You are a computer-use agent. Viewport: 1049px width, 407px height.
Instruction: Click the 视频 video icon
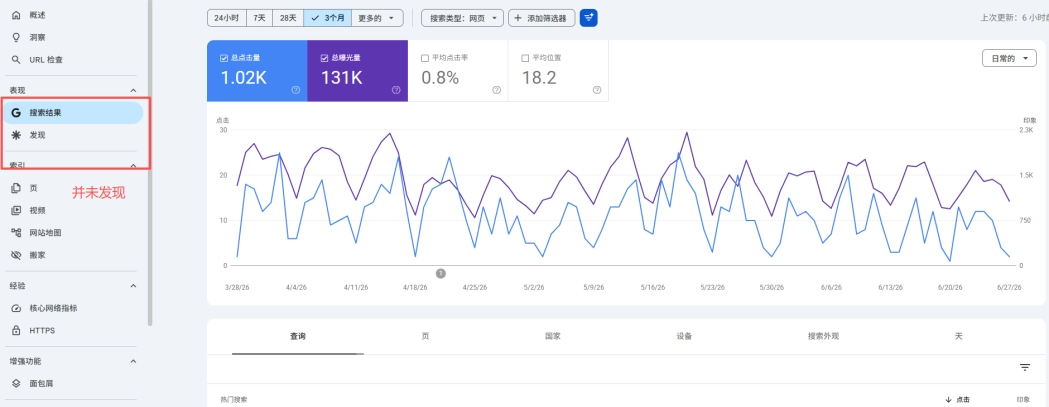17,210
